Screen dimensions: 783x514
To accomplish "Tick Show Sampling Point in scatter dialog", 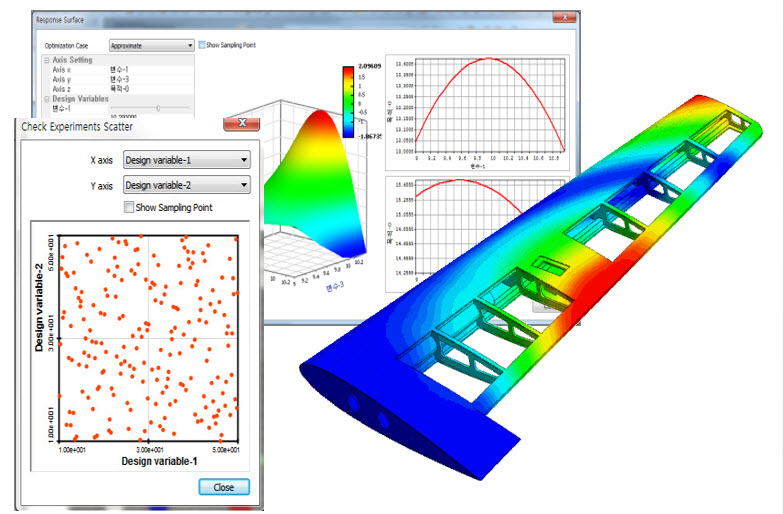I will pyautogui.click(x=128, y=207).
